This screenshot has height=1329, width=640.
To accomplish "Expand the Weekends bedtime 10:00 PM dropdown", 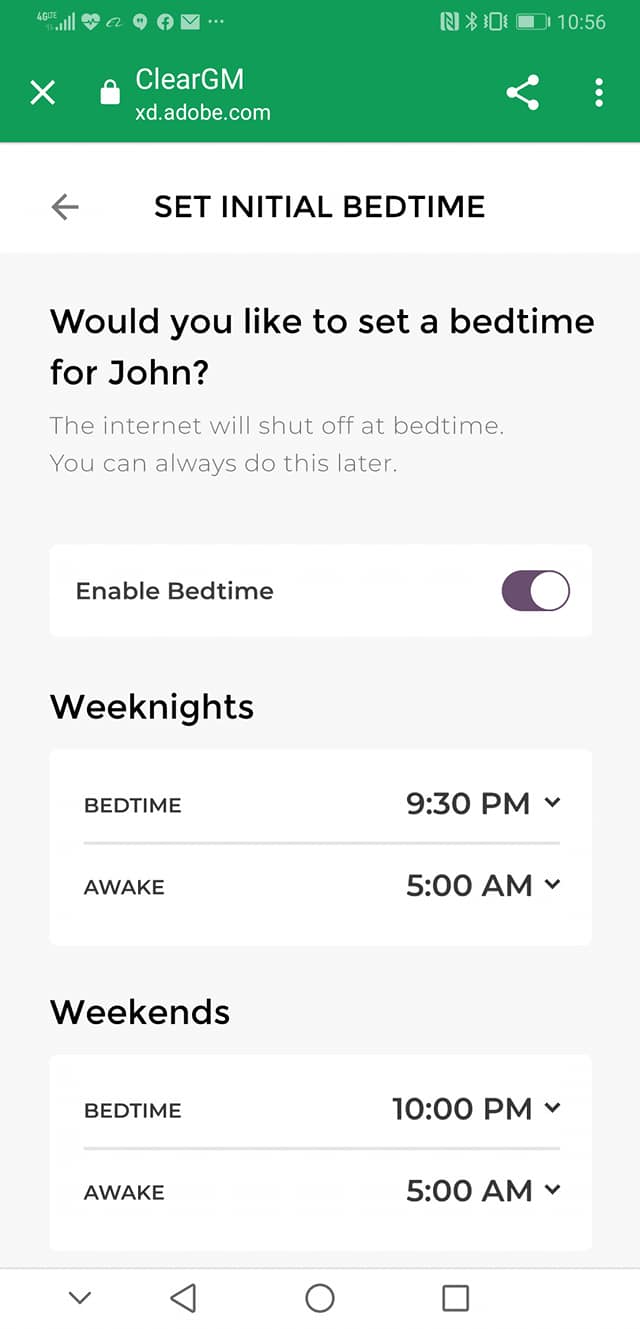I will (476, 1108).
